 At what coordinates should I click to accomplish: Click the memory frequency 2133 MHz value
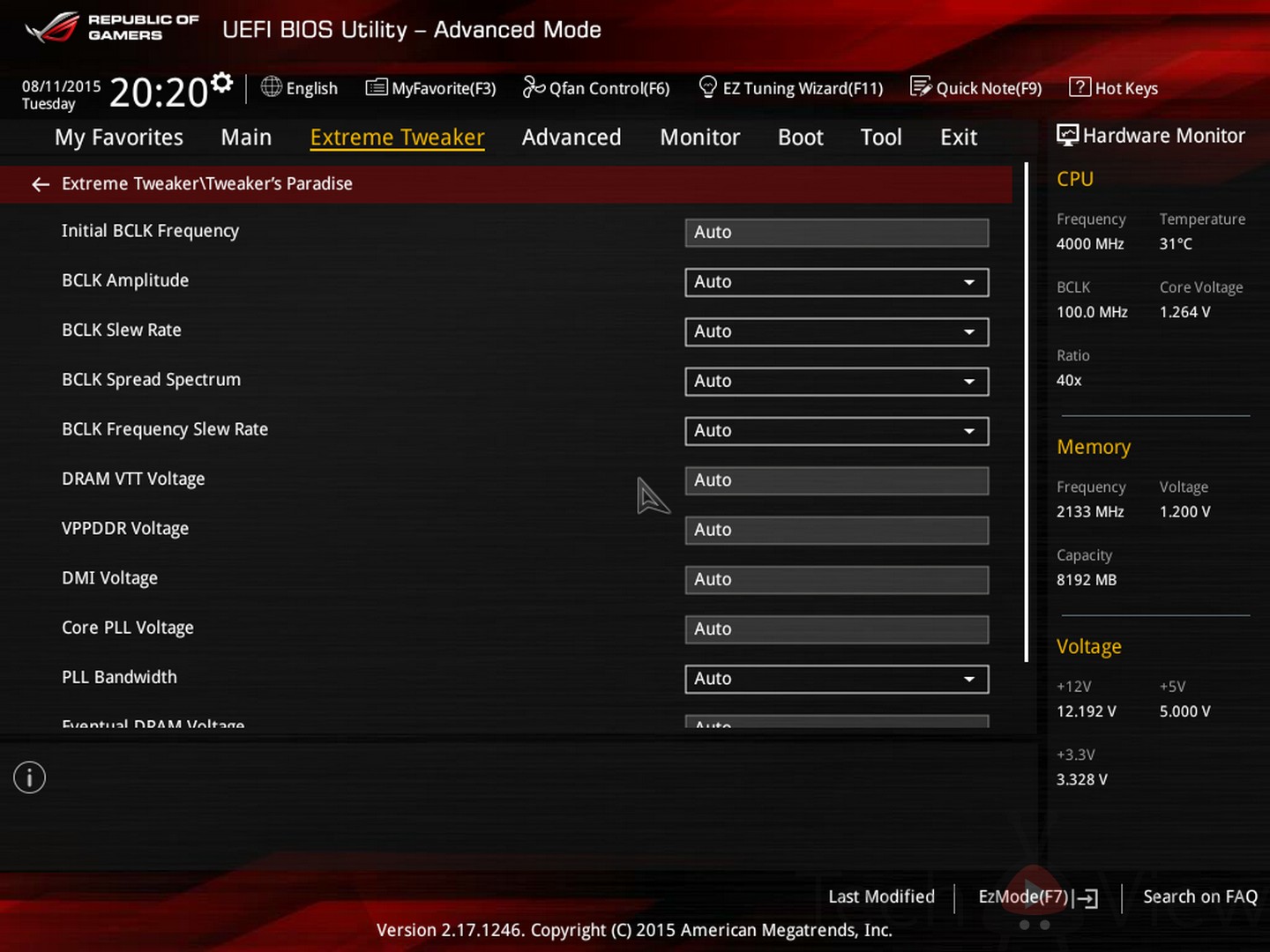click(1090, 511)
